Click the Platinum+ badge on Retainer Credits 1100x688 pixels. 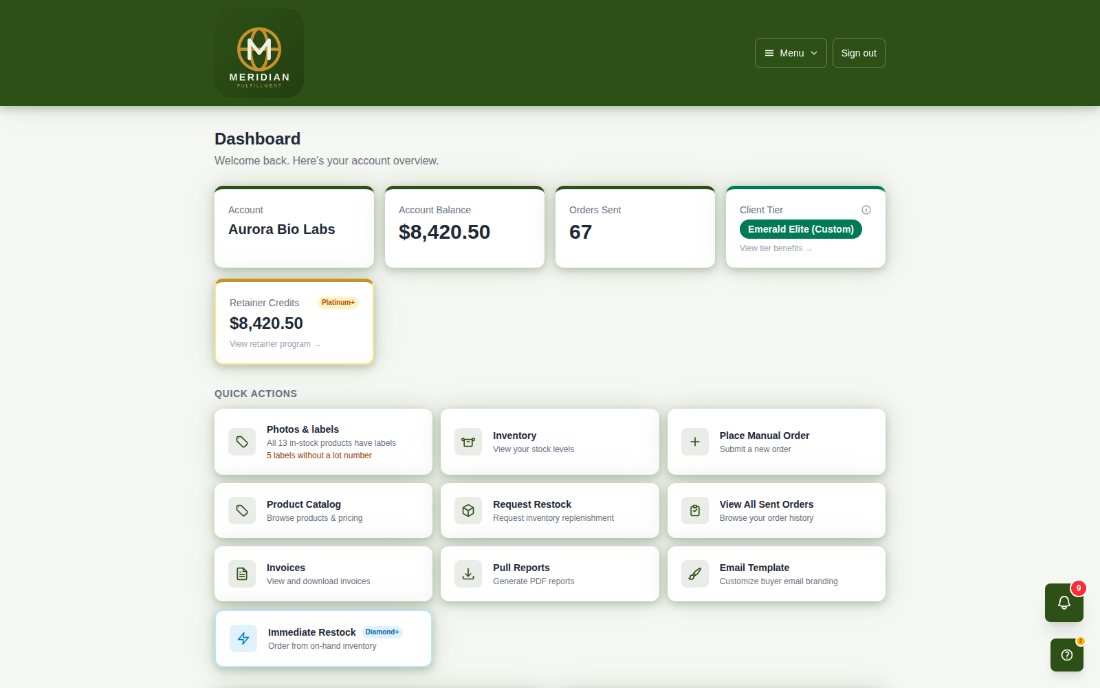pos(338,302)
